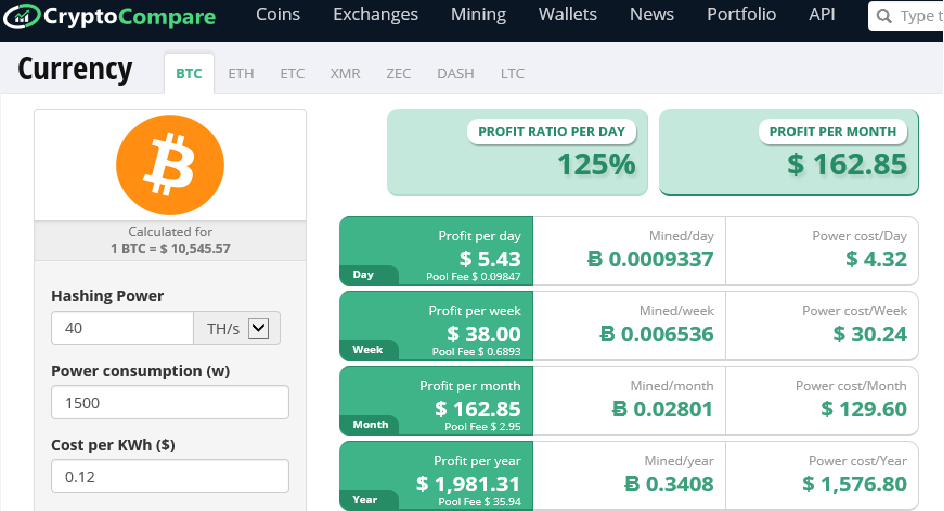The height and width of the screenshot is (511, 944).
Task: Click the Profit Ratio Per Day card
Action: (x=517, y=152)
